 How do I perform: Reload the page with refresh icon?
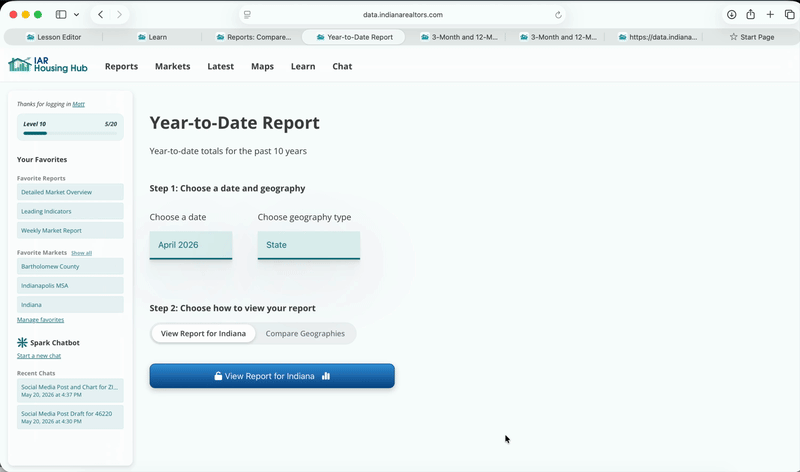(x=558, y=15)
